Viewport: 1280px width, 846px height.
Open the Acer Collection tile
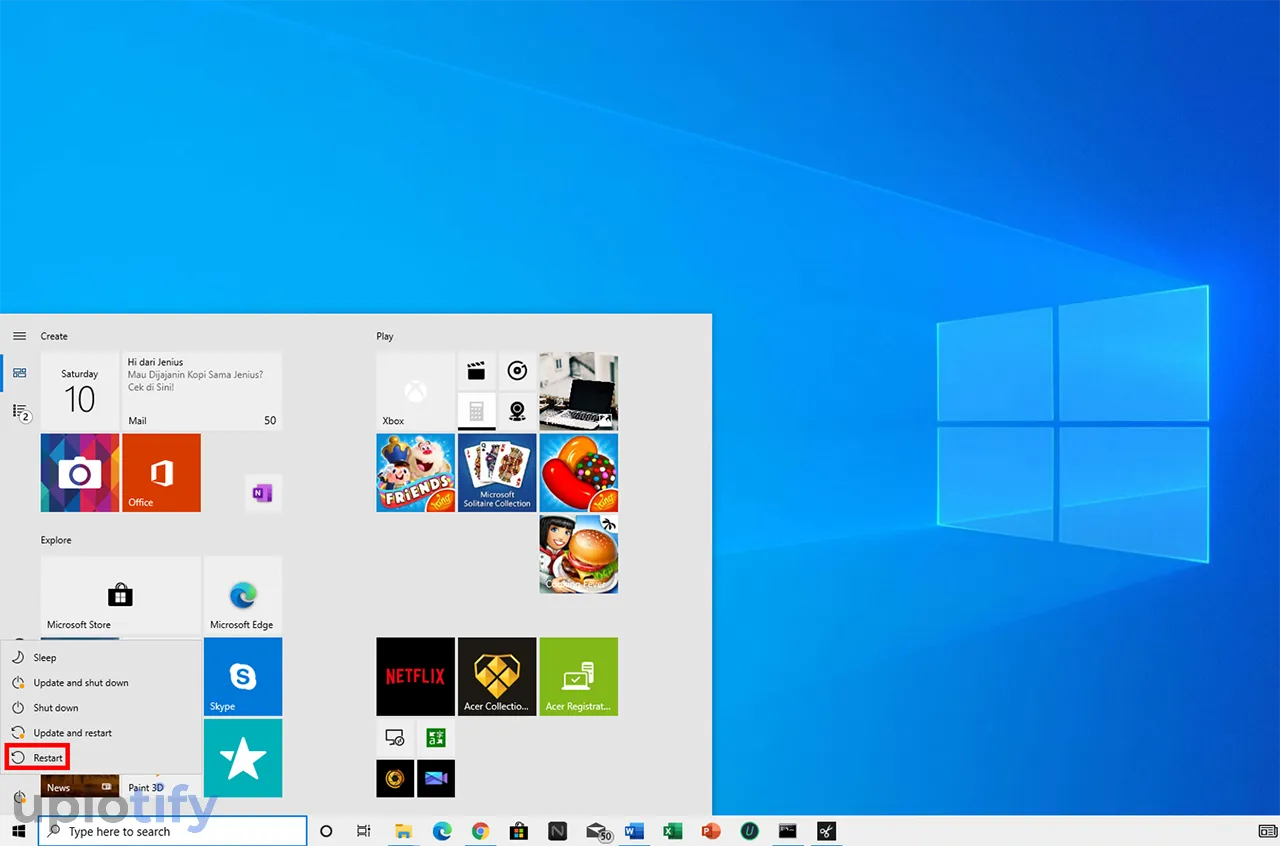[497, 677]
